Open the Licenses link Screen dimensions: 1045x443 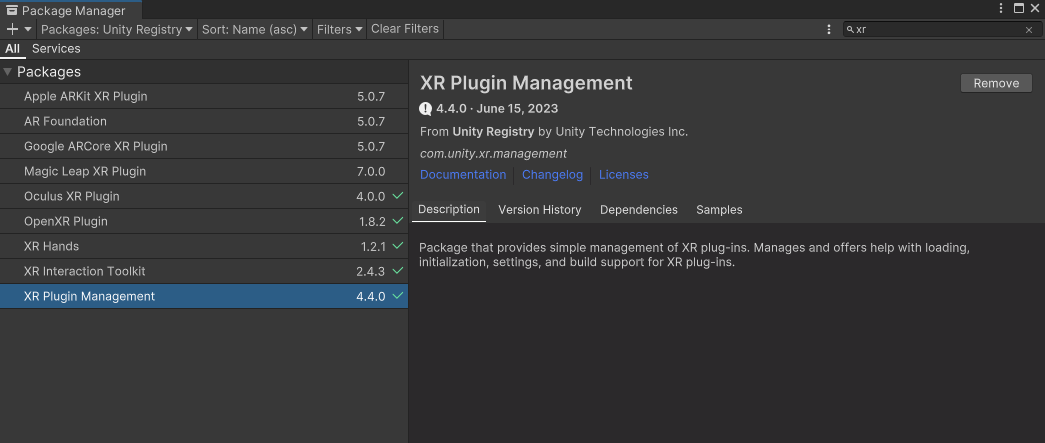[623, 175]
